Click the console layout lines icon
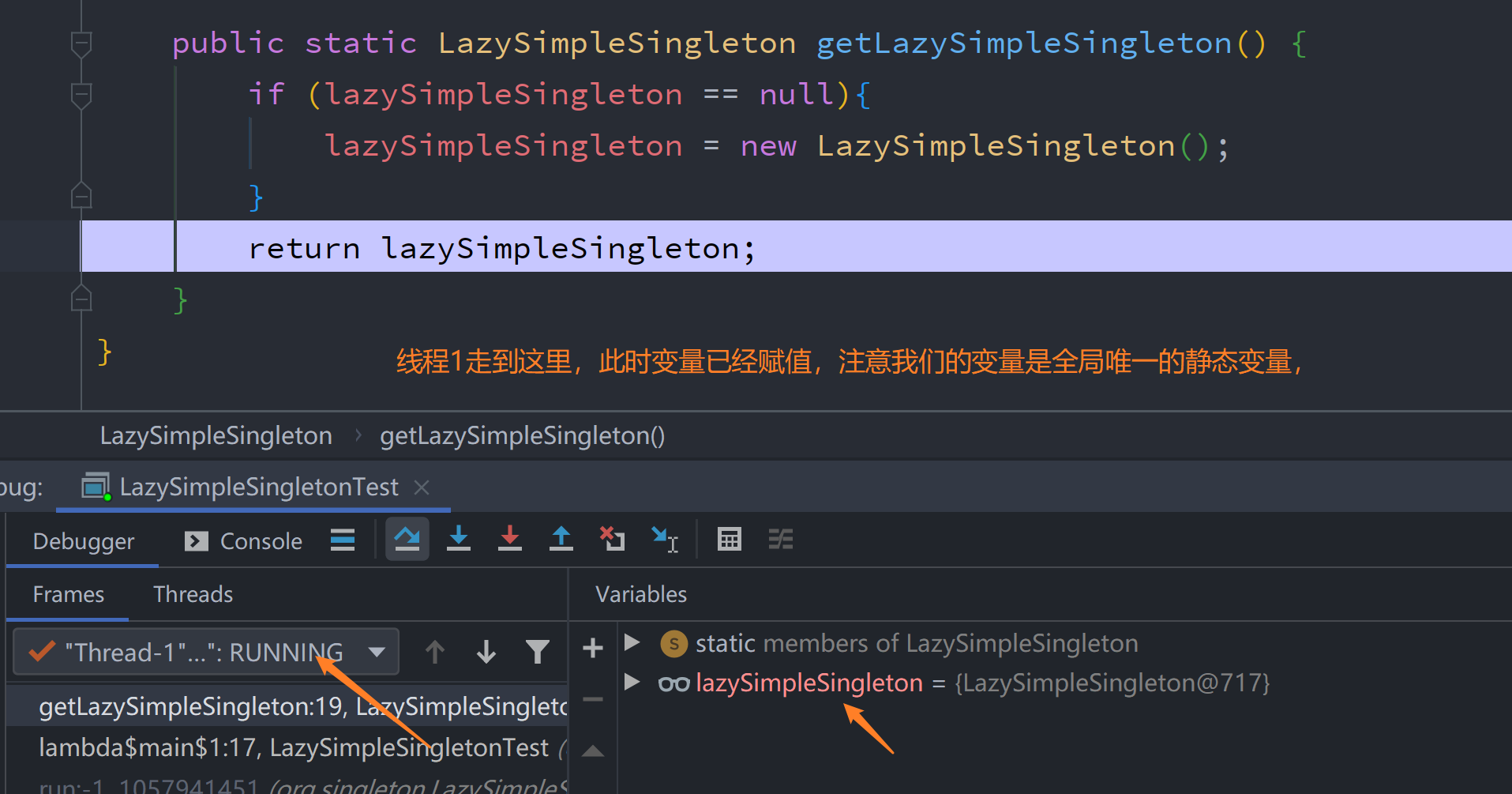1512x794 pixels. (343, 540)
